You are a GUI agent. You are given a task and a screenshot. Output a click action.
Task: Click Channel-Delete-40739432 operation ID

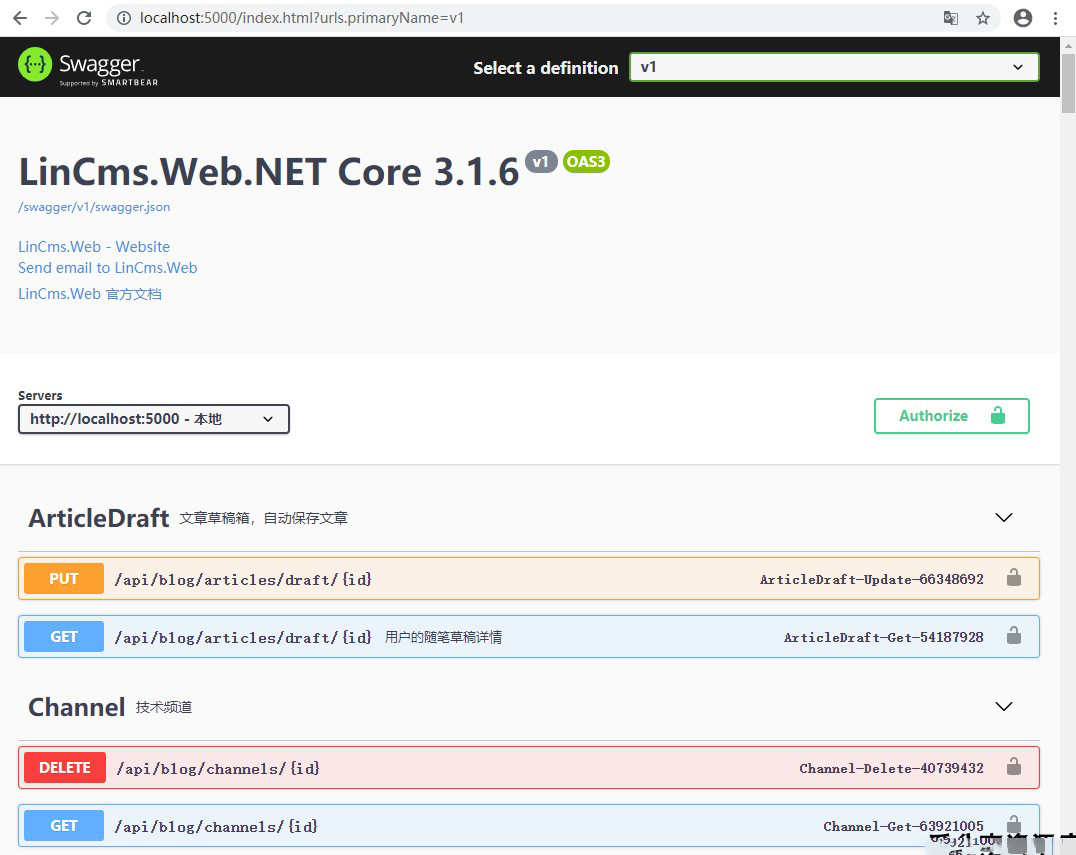(891, 768)
